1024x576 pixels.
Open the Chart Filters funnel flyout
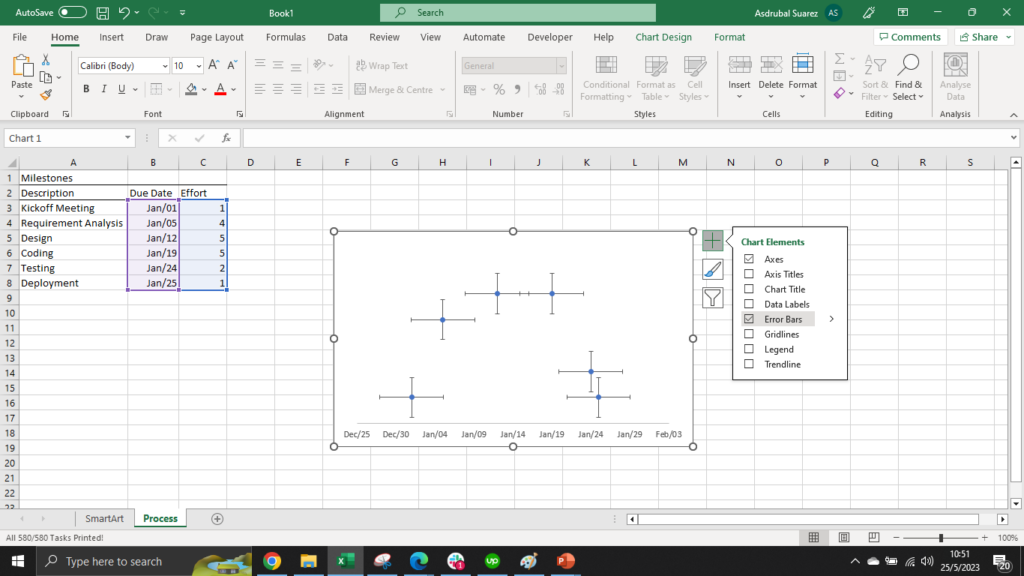(713, 297)
